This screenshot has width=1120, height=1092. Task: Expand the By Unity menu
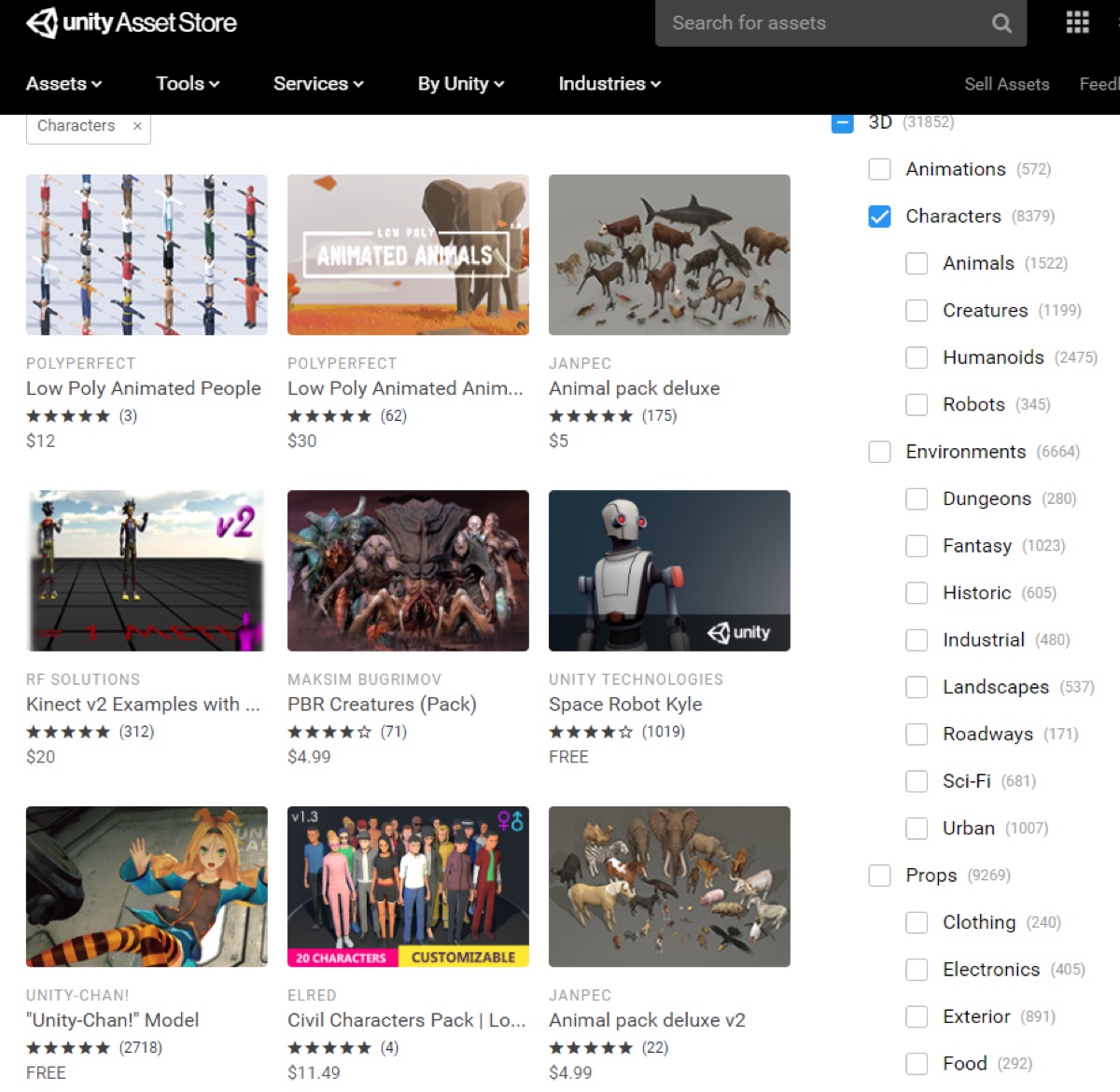click(461, 84)
